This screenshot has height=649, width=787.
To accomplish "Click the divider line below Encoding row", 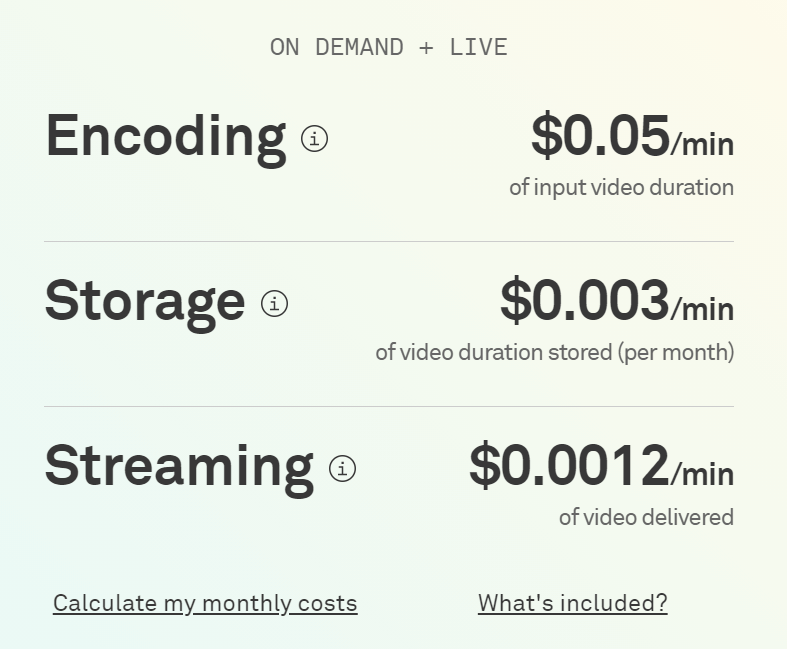I will coord(389,241).
